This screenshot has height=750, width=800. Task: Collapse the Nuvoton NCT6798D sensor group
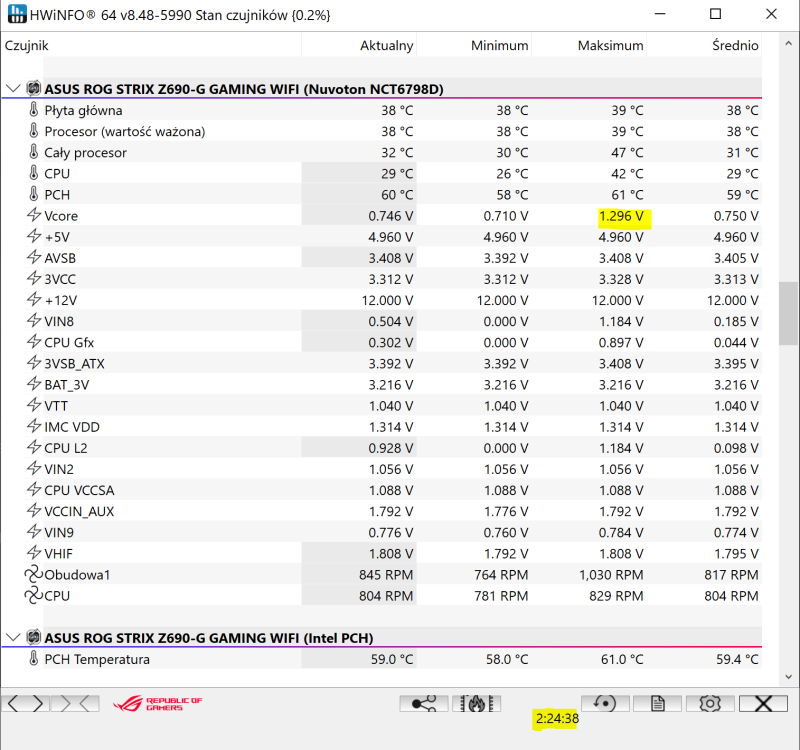click(x=13, y=89)
